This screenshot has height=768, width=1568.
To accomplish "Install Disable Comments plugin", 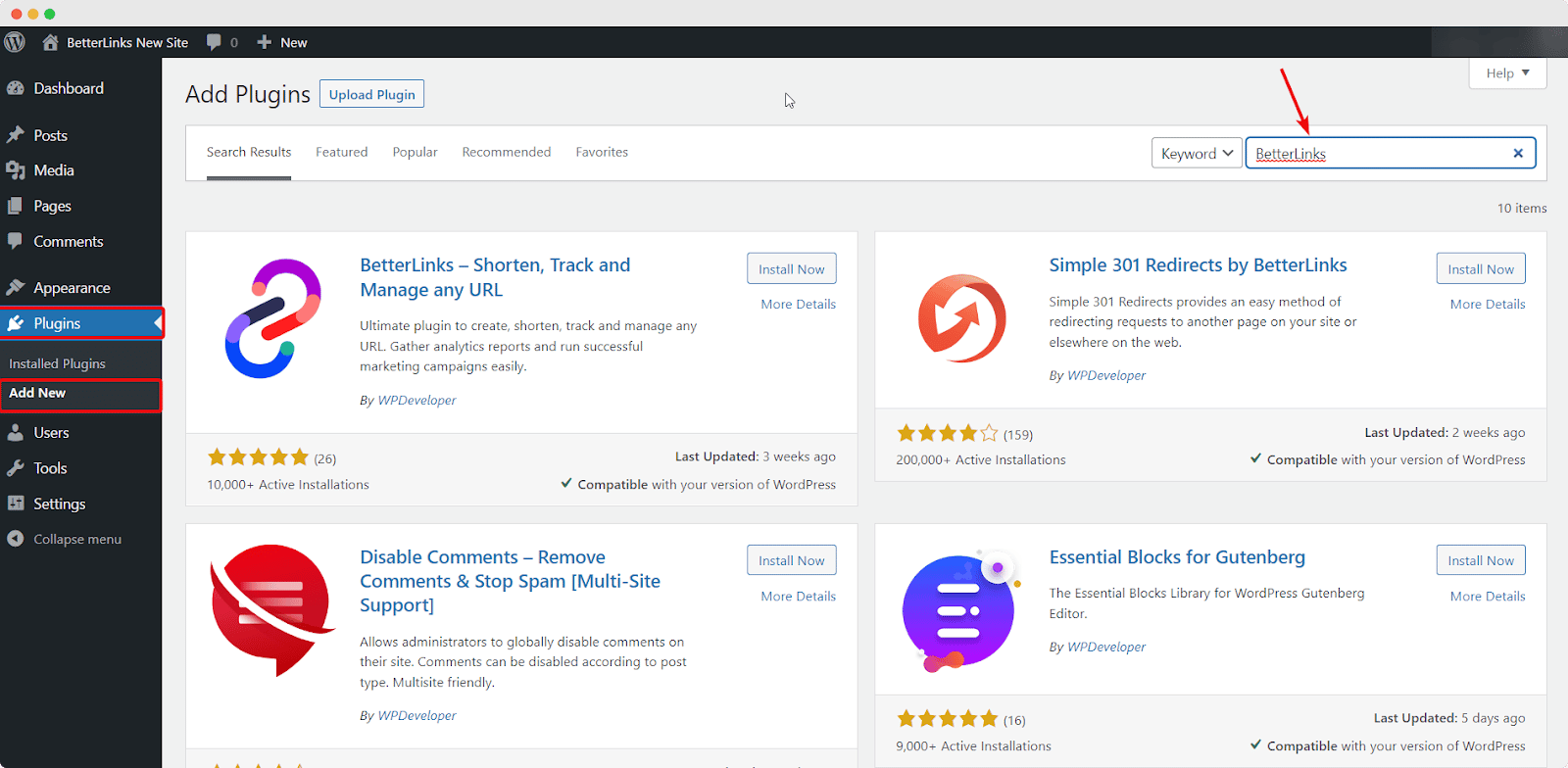I will click(792, 560).
